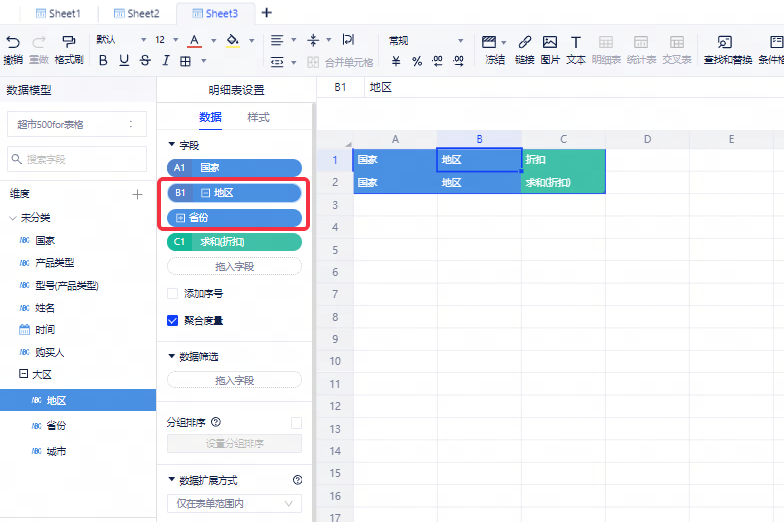Insert a hyperlink with 链接 icon
This screenshot has height=522, width=784.
523,42
